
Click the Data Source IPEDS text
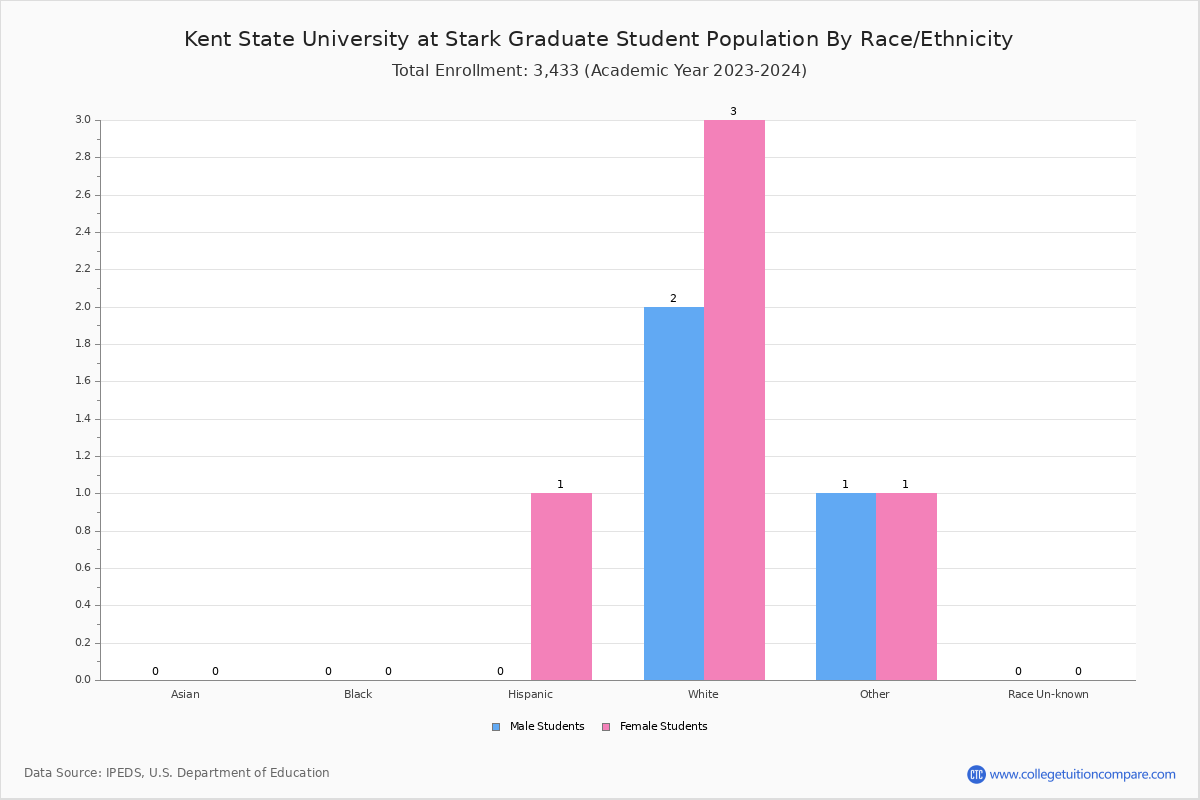pyautogui.click(x=177, y=773)
